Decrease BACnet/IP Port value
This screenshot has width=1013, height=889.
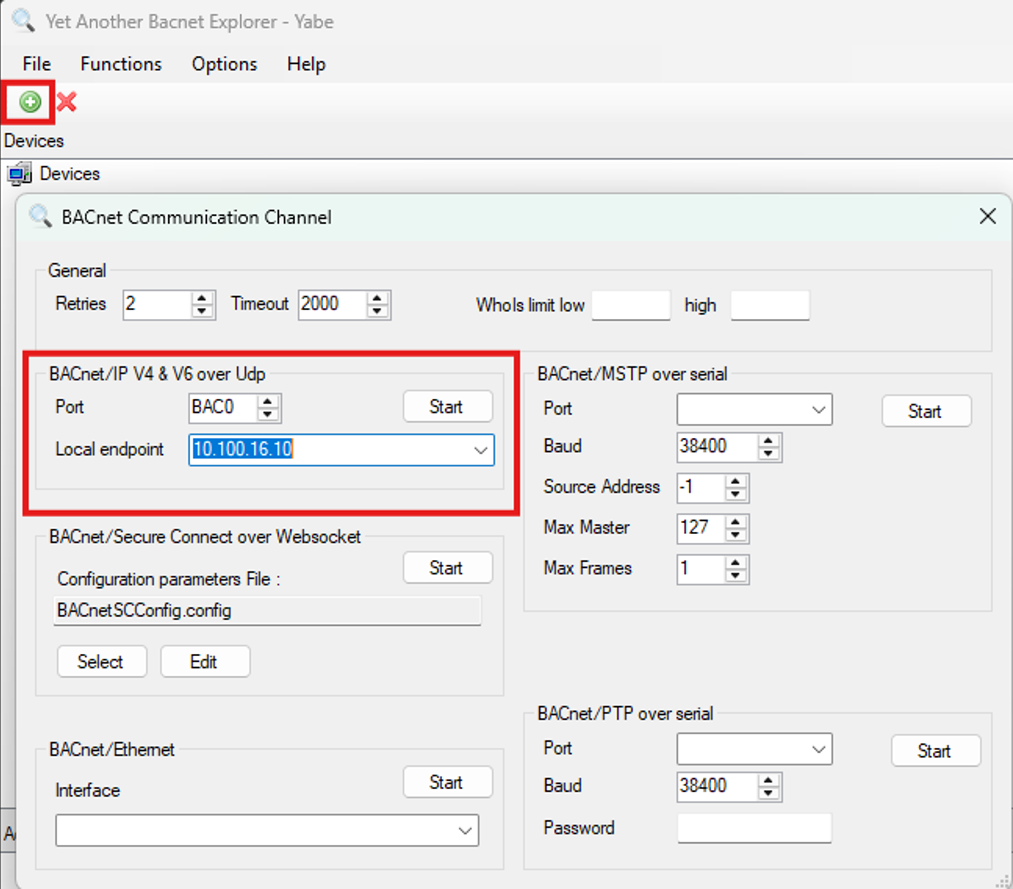(268, 414)
